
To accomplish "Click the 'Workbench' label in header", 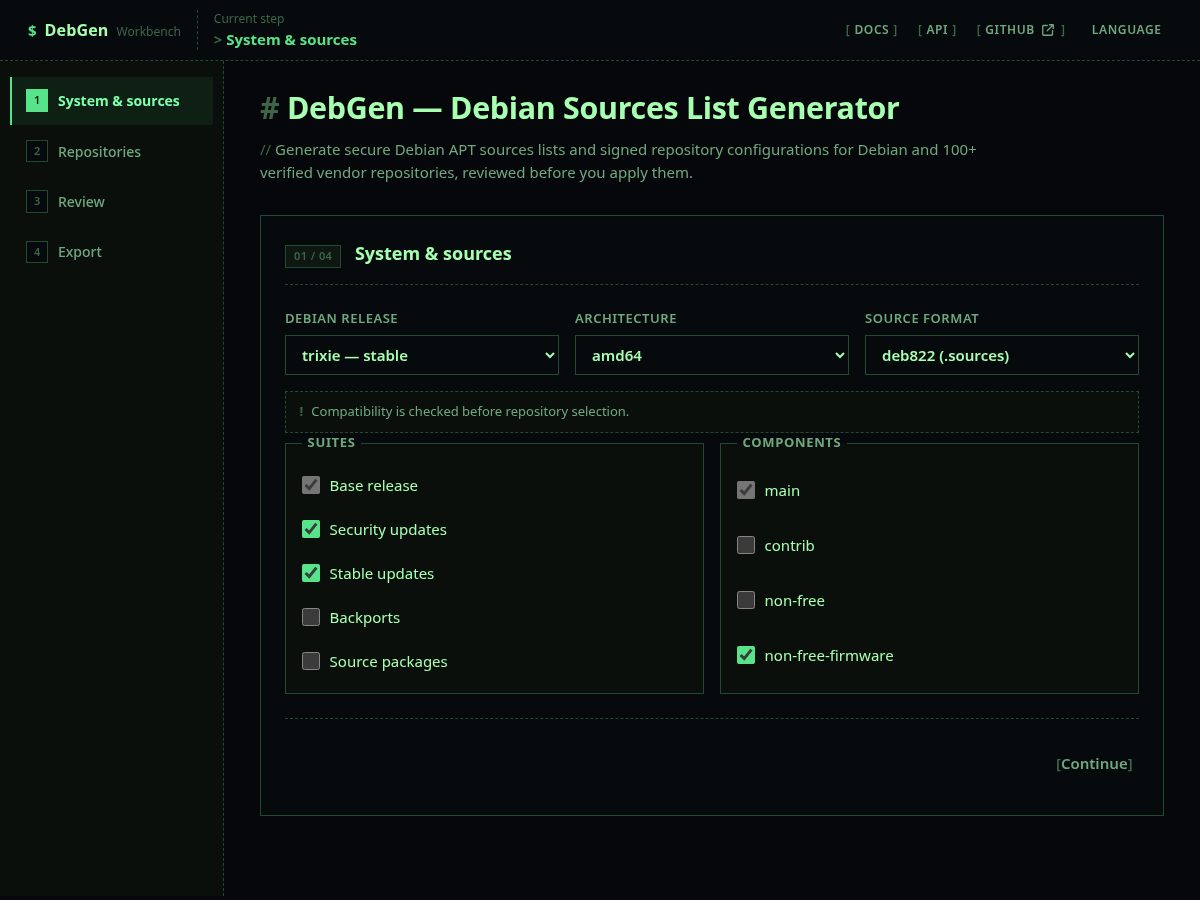I will coord(148,31).
